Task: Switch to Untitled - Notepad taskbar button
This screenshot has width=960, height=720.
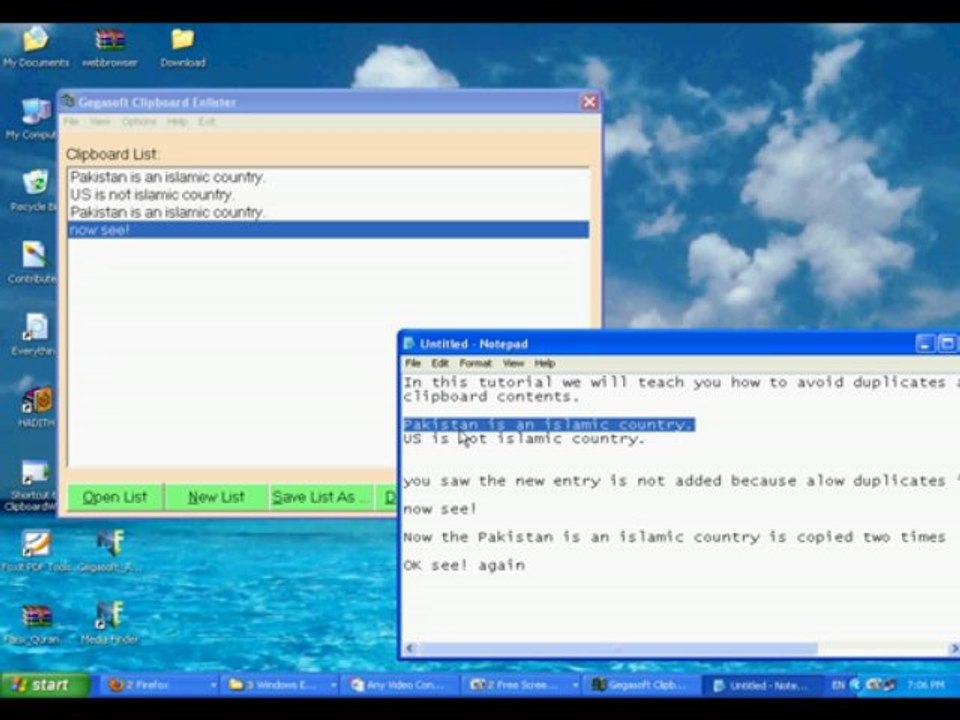Action: [x=761, y=685]
